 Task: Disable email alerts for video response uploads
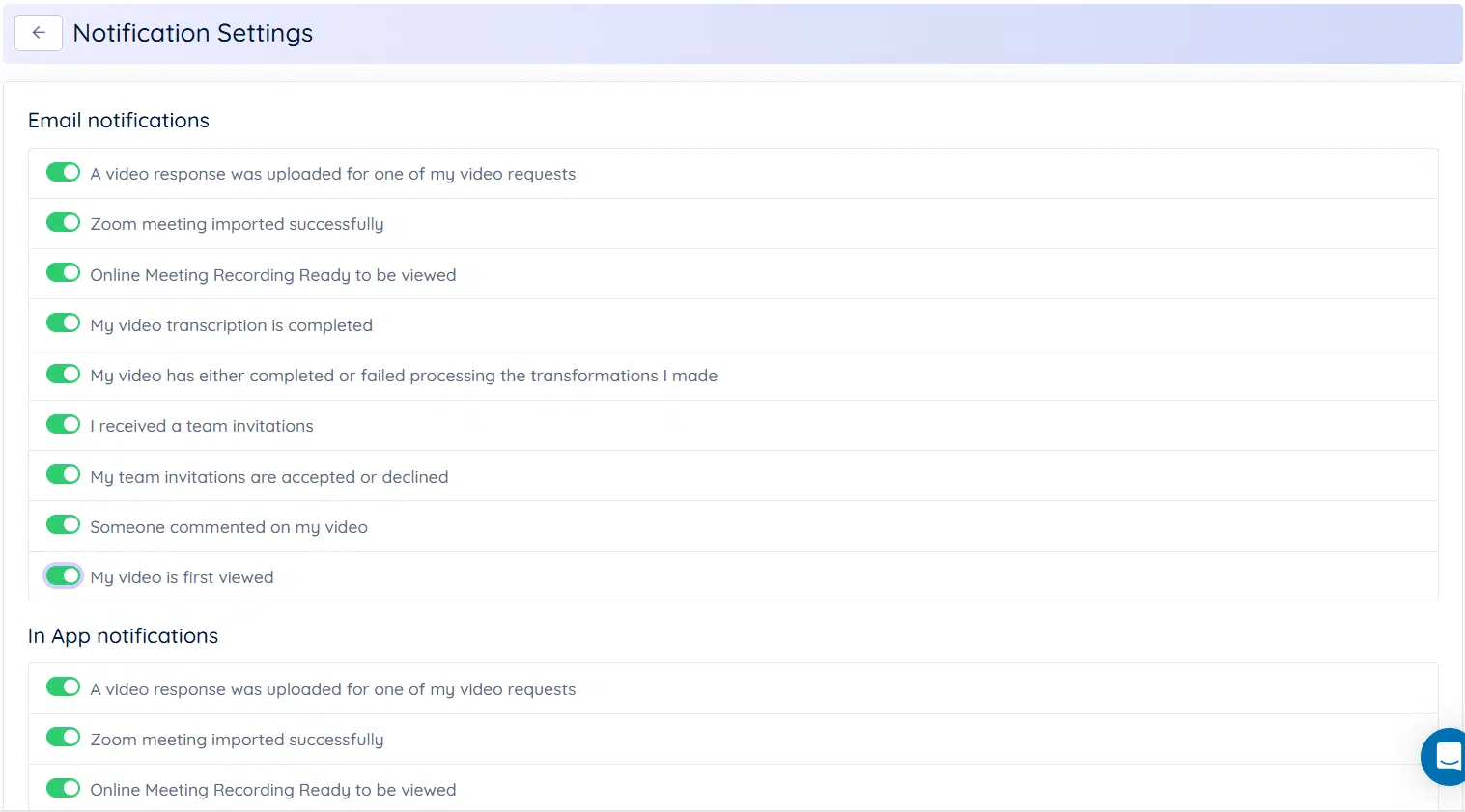pos(63,171)
